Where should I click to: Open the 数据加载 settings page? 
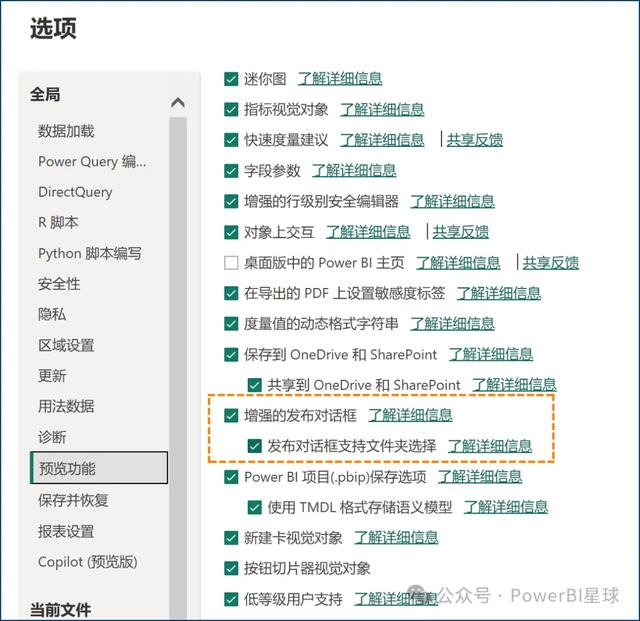tap(66, 131)
